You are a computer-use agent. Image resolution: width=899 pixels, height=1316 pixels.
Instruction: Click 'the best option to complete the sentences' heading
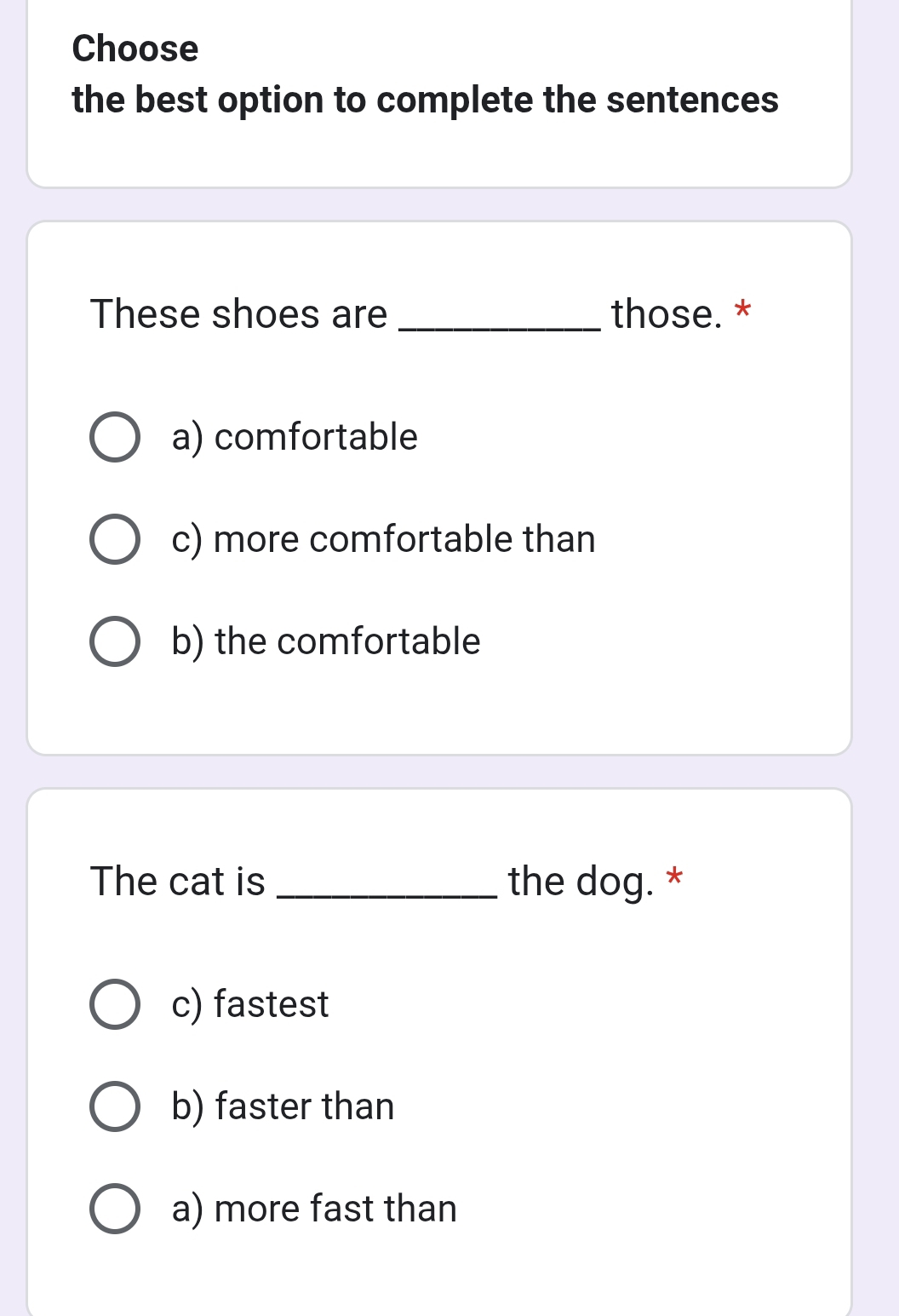425,101
